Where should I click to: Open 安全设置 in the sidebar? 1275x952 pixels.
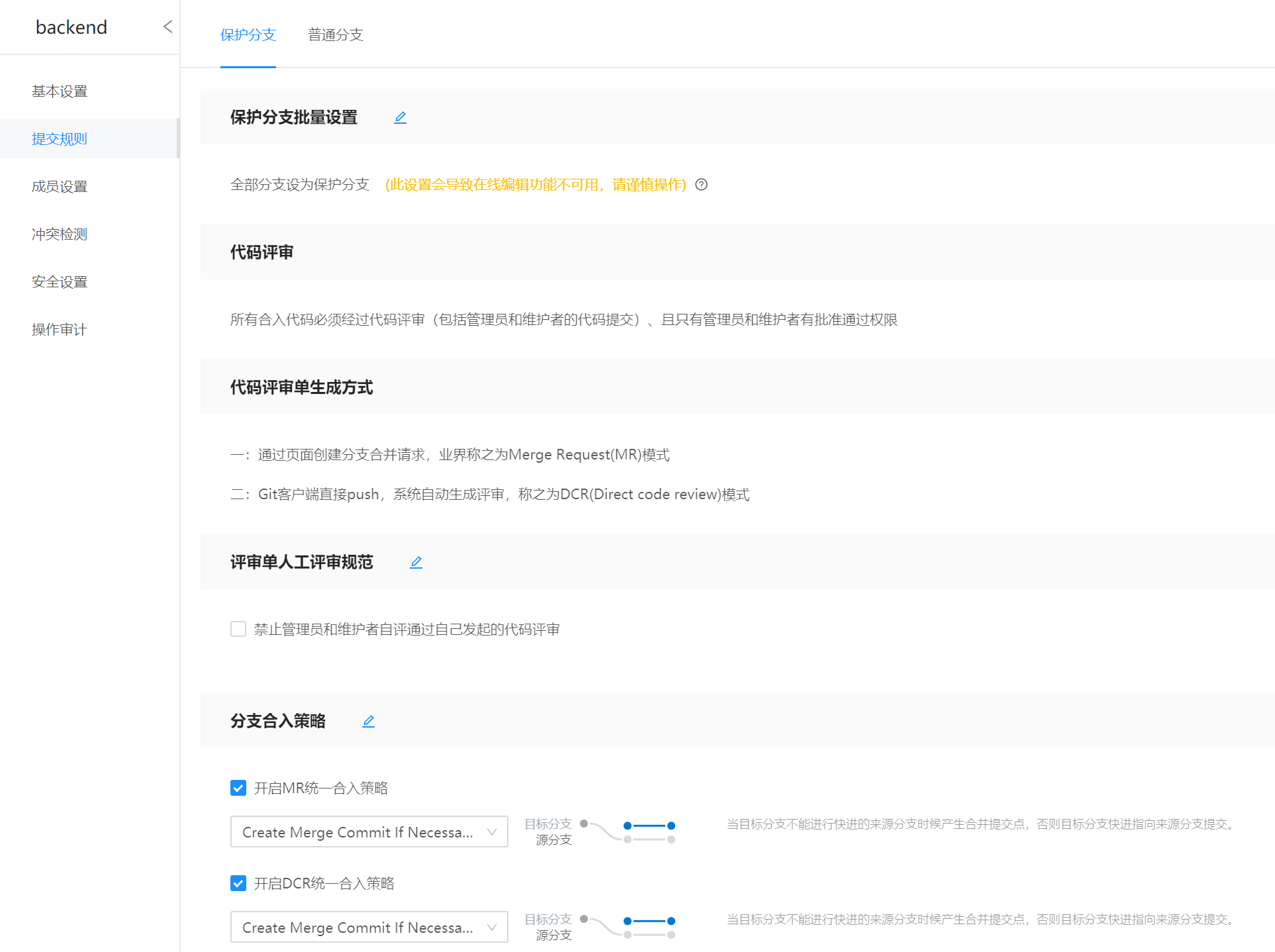(x=60, y=281)
